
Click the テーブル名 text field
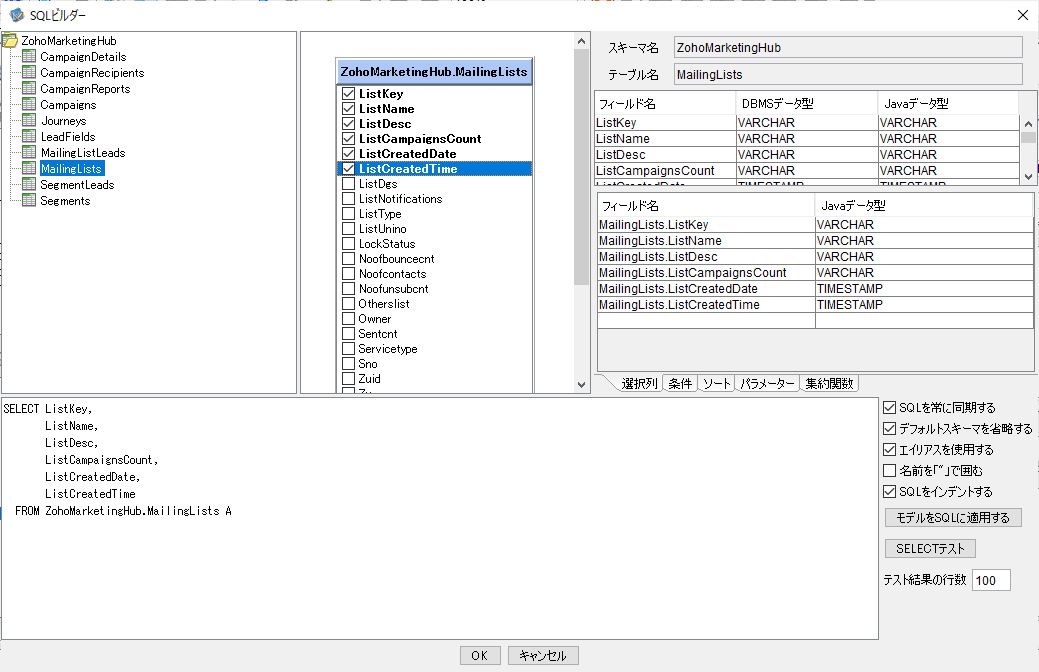coord(848,74)
